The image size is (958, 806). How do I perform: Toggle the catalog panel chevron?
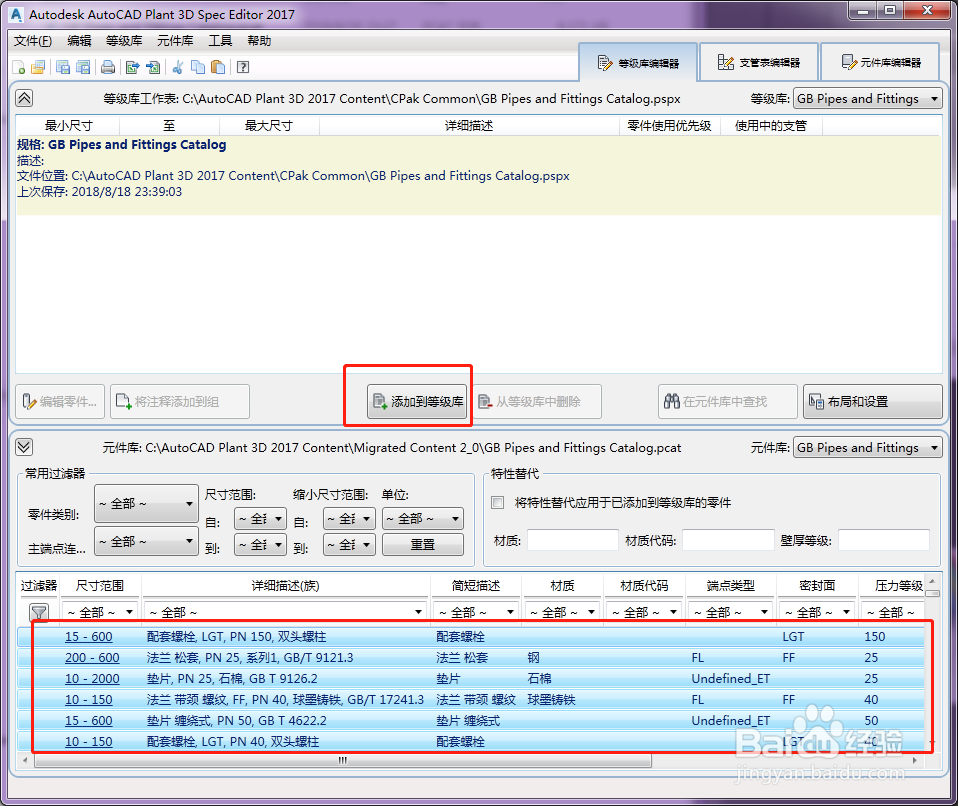coord(24,447)
